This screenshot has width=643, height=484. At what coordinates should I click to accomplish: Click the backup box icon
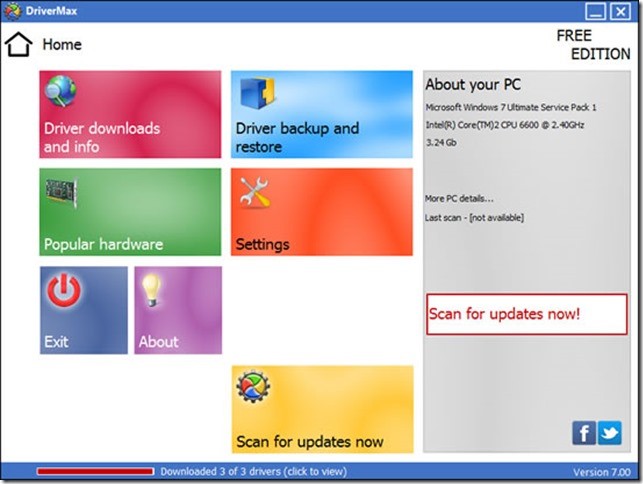[x=258, y=93]
